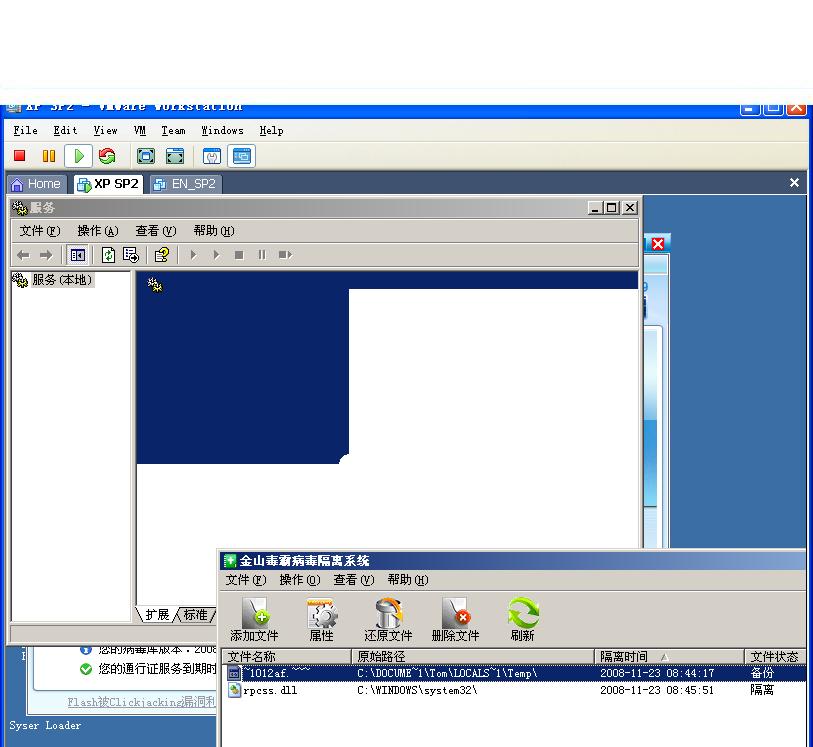The height and width of the screenshot is (747, 813).
Task: Open 帮助(H) menu in the quarantine window
Action: pos(408,580)
